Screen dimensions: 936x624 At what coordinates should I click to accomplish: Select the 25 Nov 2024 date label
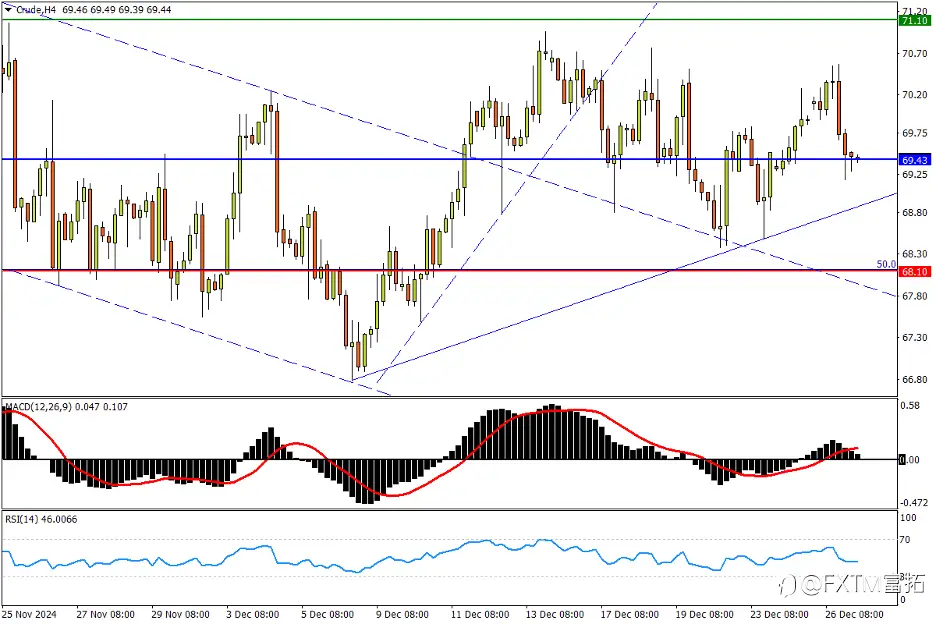29,614
